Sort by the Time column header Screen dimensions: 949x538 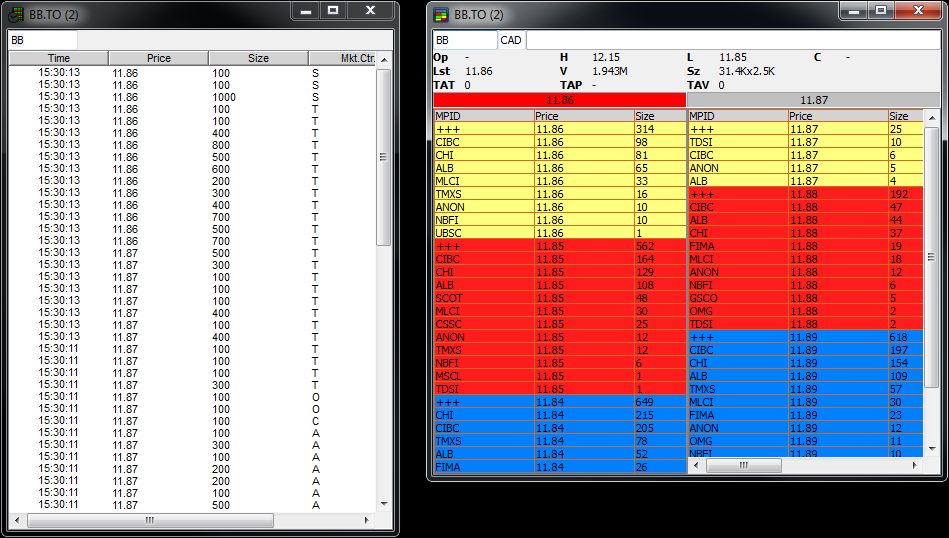[x=59, y=58]
